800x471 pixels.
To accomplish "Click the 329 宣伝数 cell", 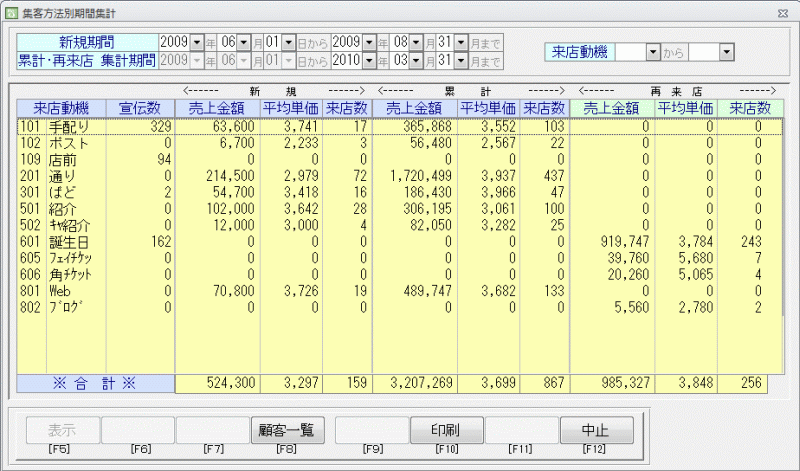I will pos(140,126).
